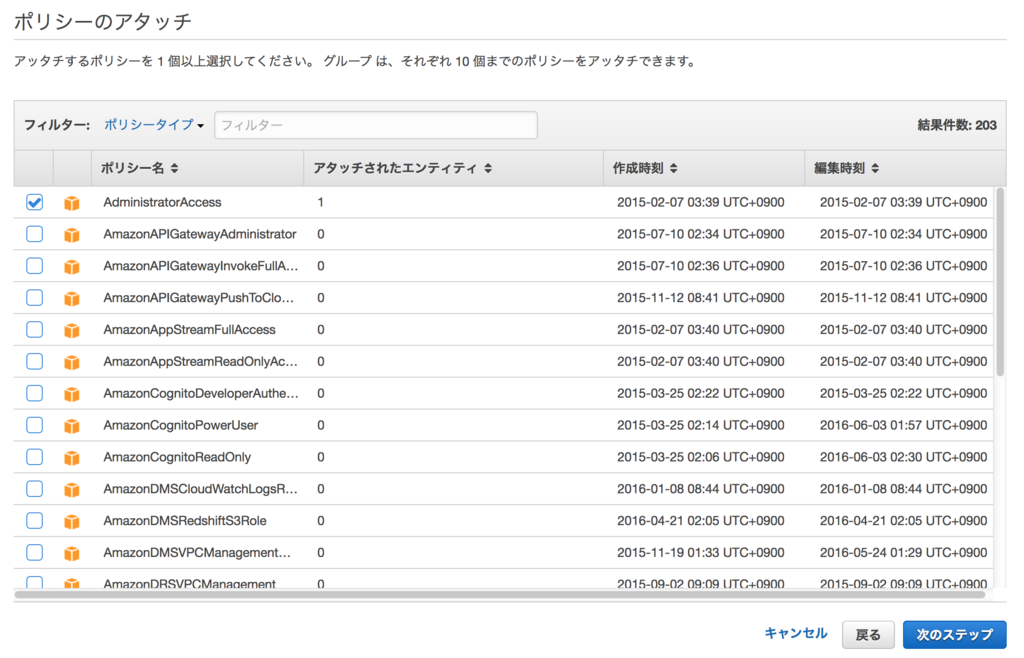Check the AmazonCognitoDeveloperAuthe… checkbox
The image size is (1024, 658).
click(x=35, y=393)
